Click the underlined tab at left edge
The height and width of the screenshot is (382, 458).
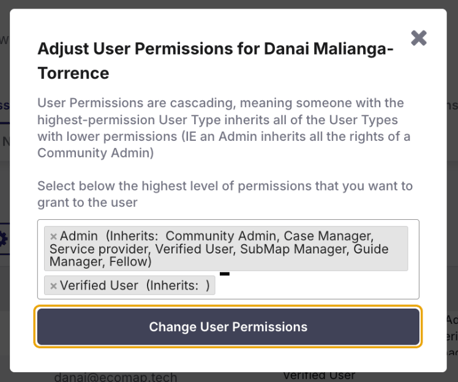[x=4, y=107]
